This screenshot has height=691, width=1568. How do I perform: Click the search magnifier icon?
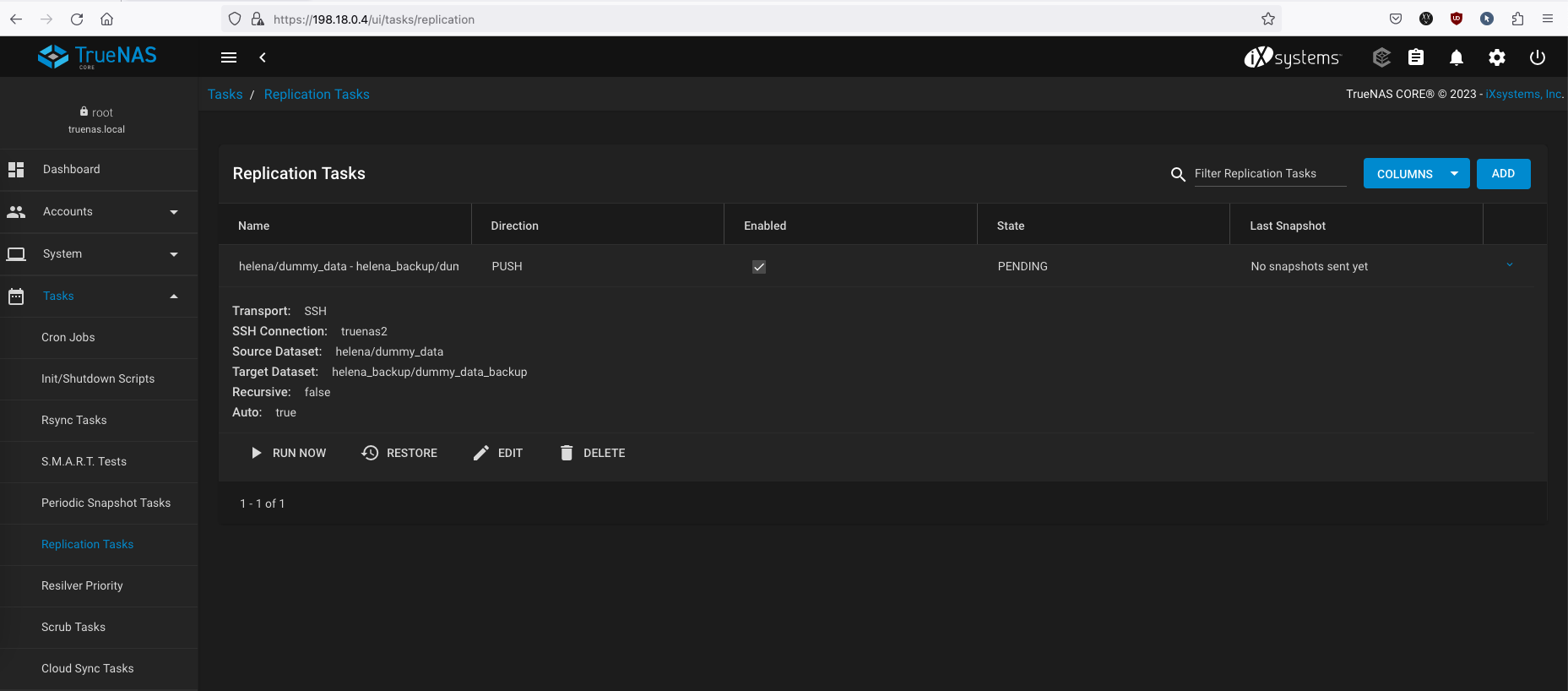[1178, 174]
